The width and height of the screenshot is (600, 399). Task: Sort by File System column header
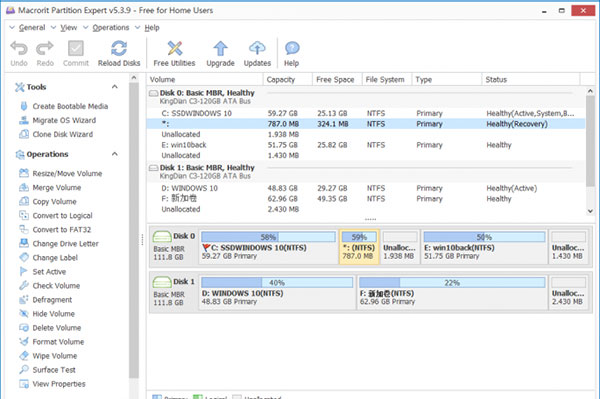point(386,80)
